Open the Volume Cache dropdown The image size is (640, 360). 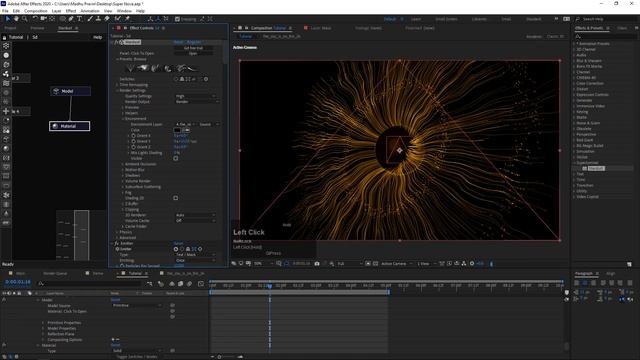tap(195, 220)
